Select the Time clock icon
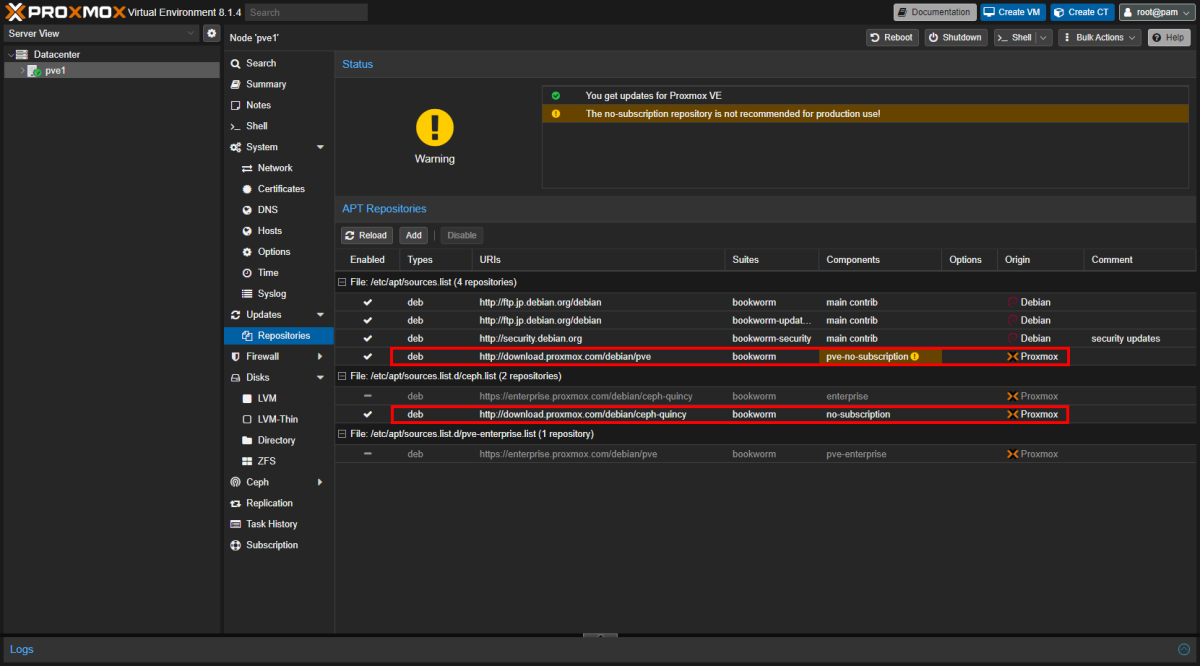 pos(247,273)
